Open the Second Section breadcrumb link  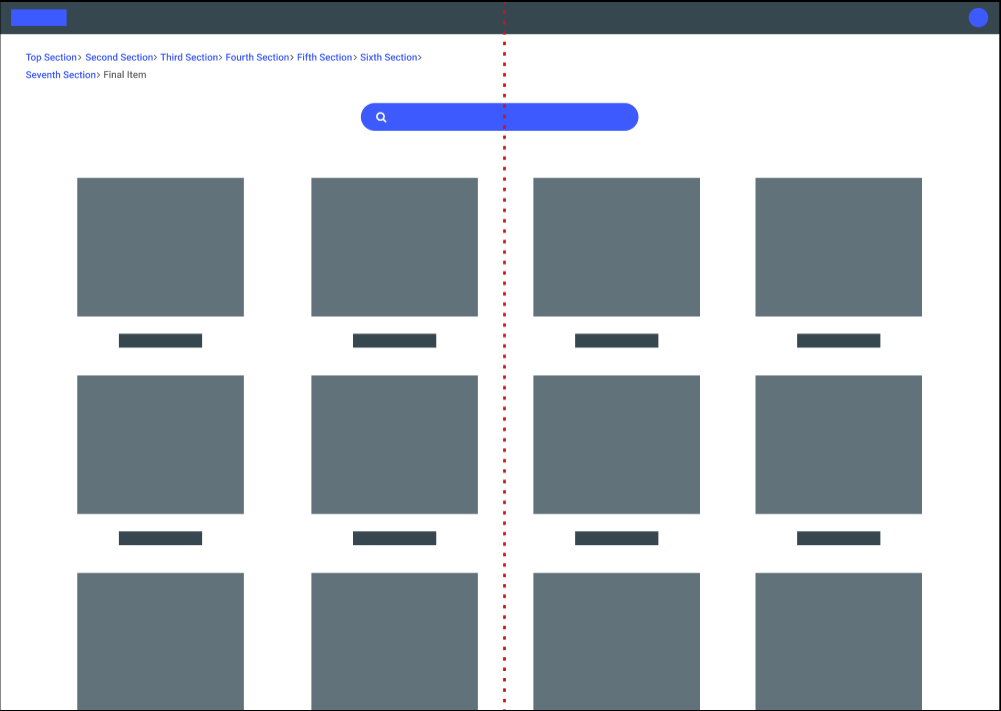[x=119, y=57]
